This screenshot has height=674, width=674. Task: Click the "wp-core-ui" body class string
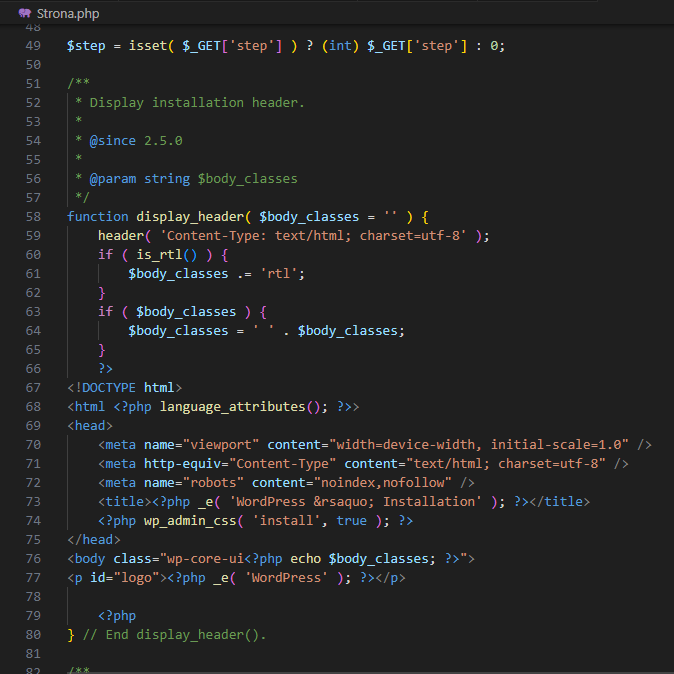click(197, 559)
